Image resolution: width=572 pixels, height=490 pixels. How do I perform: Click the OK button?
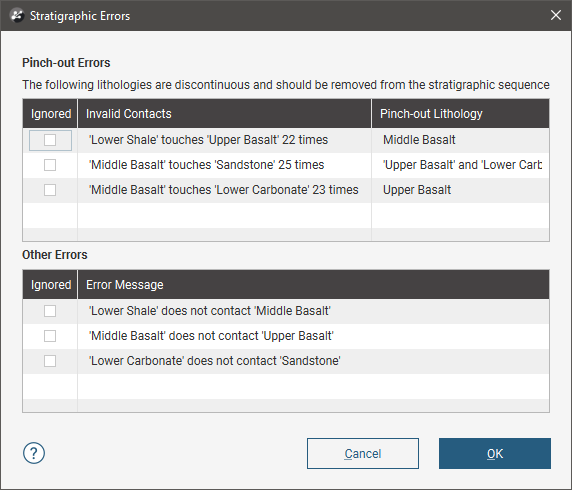point(495,454)
